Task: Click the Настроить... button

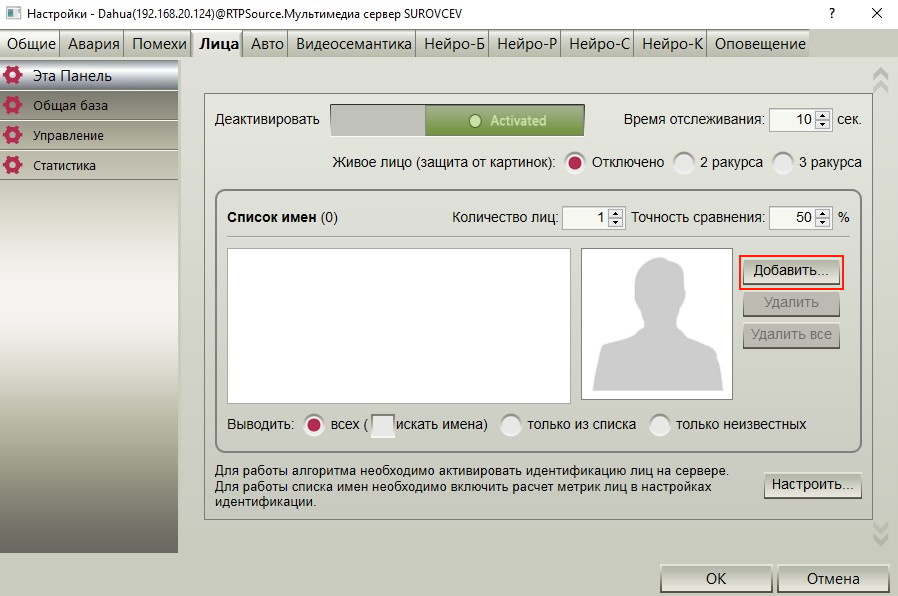Action: [x=812, y=486]
